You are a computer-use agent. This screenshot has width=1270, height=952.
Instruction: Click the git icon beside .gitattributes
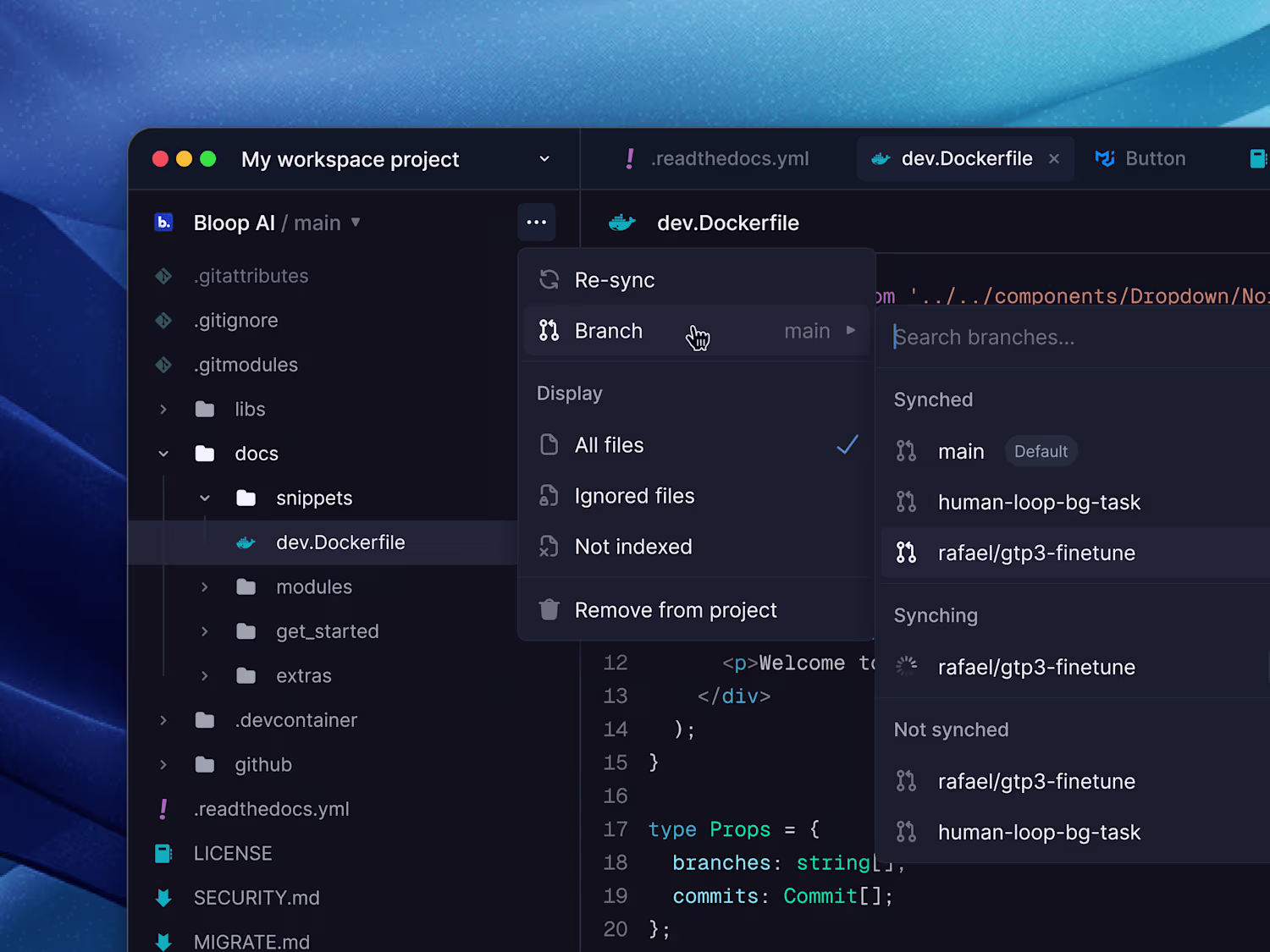point(163,276)
